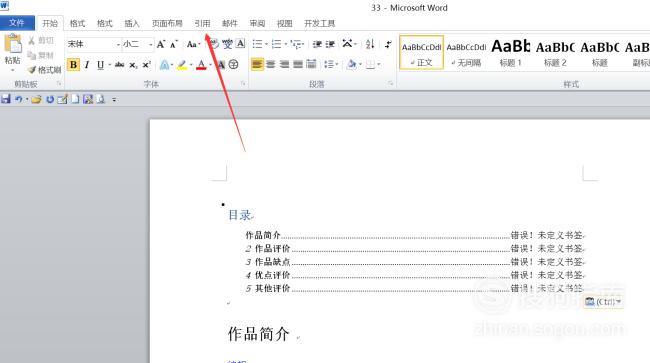Expand the Numbering dropdown arrow

tap(285, 44)
